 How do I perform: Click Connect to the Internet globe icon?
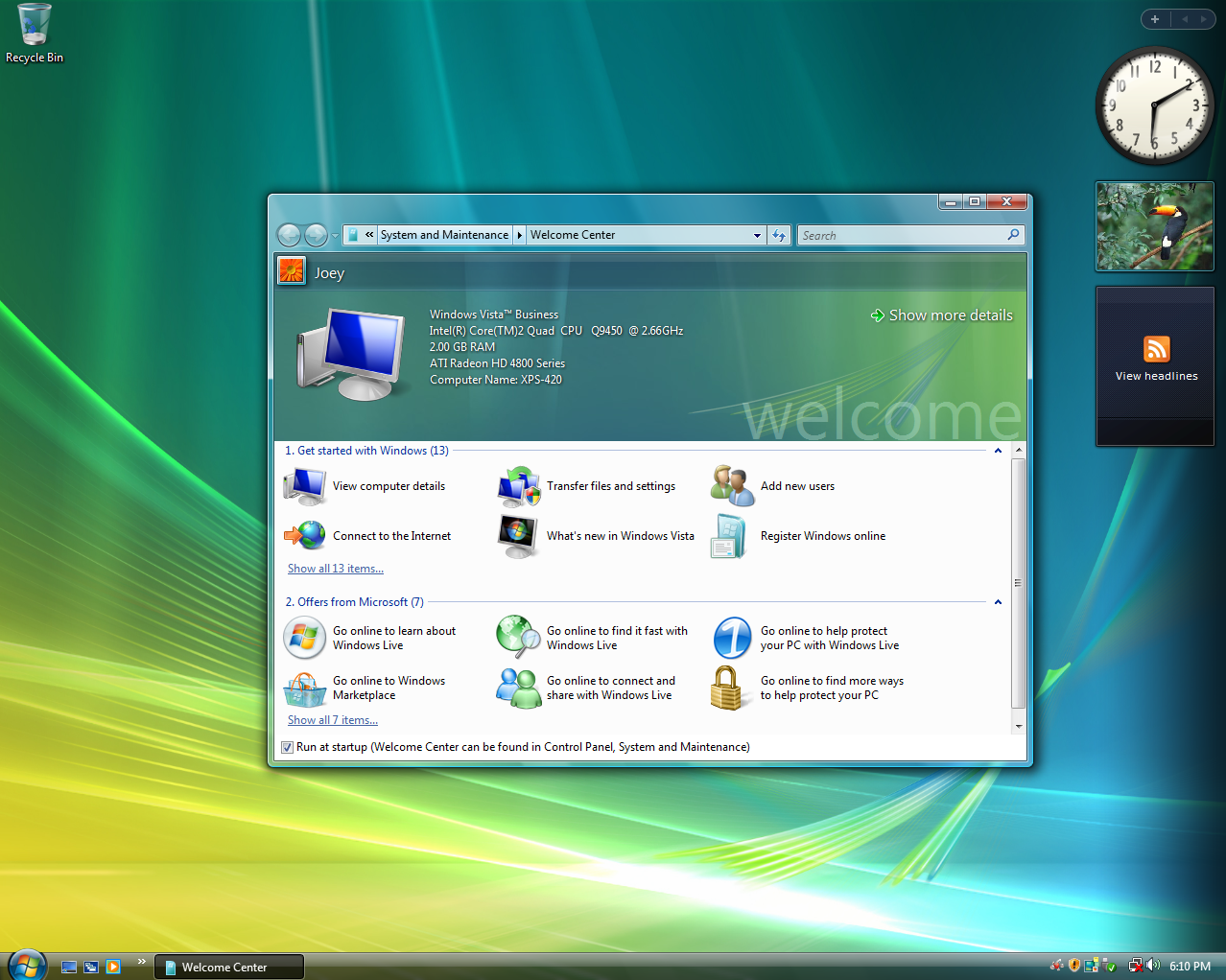click(305, 535)
